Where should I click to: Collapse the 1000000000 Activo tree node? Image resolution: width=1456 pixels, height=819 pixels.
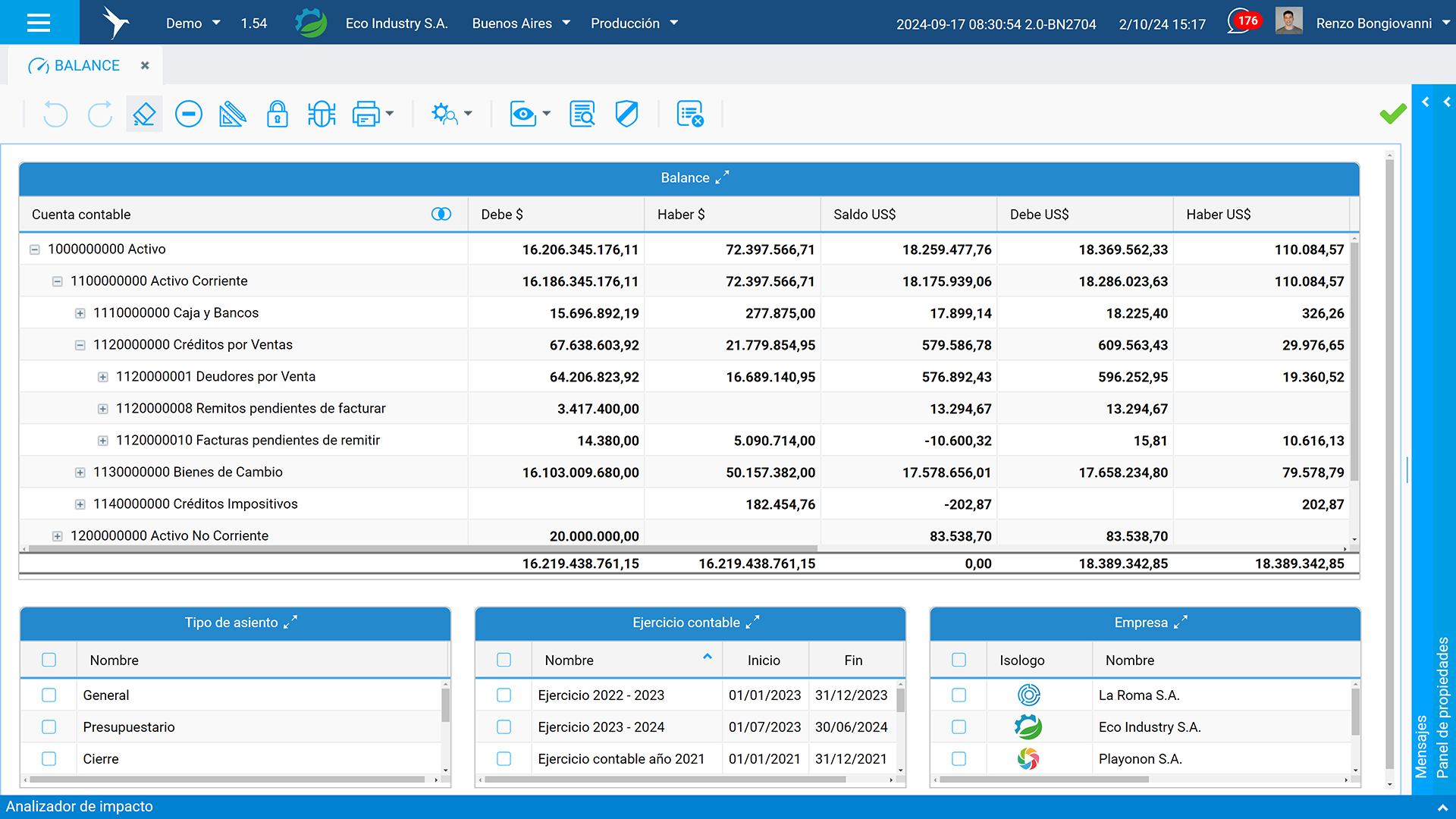pos(35,249)
